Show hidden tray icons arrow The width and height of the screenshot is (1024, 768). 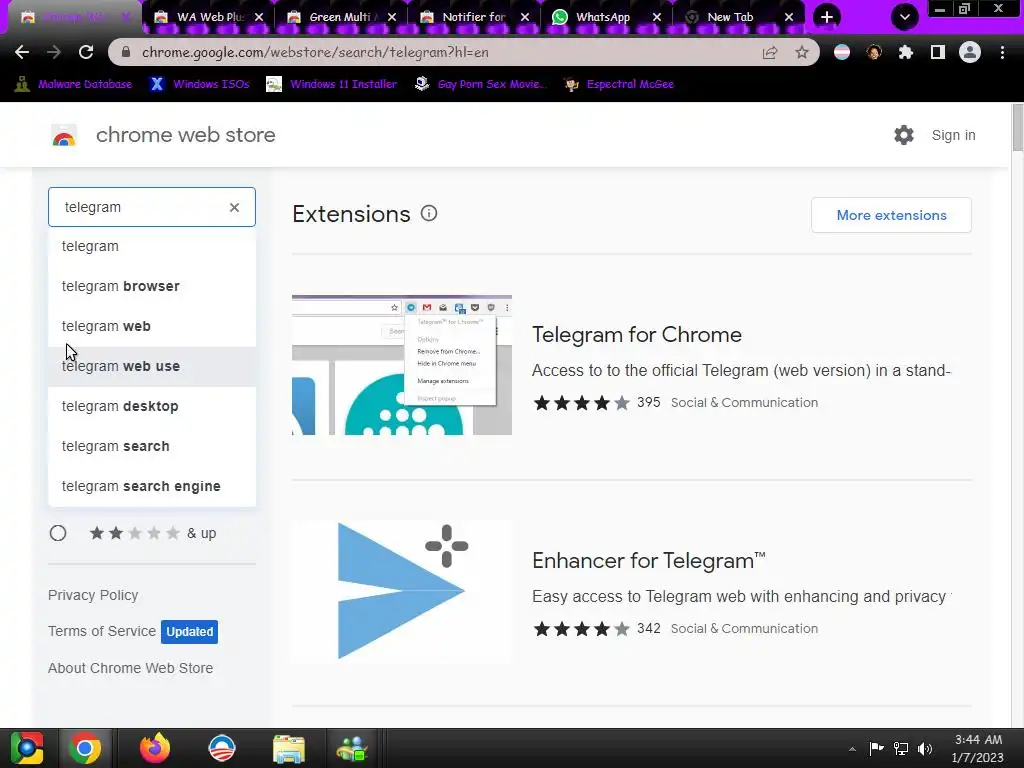point(852,749)
